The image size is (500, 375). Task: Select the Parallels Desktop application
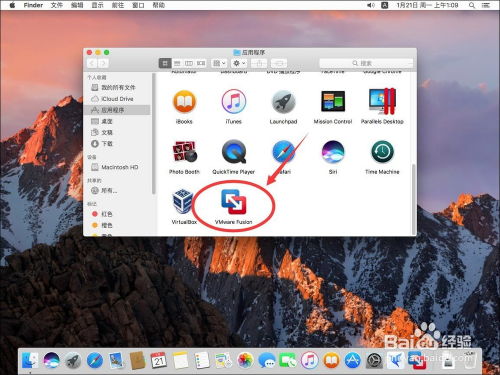tap(382, 101)
